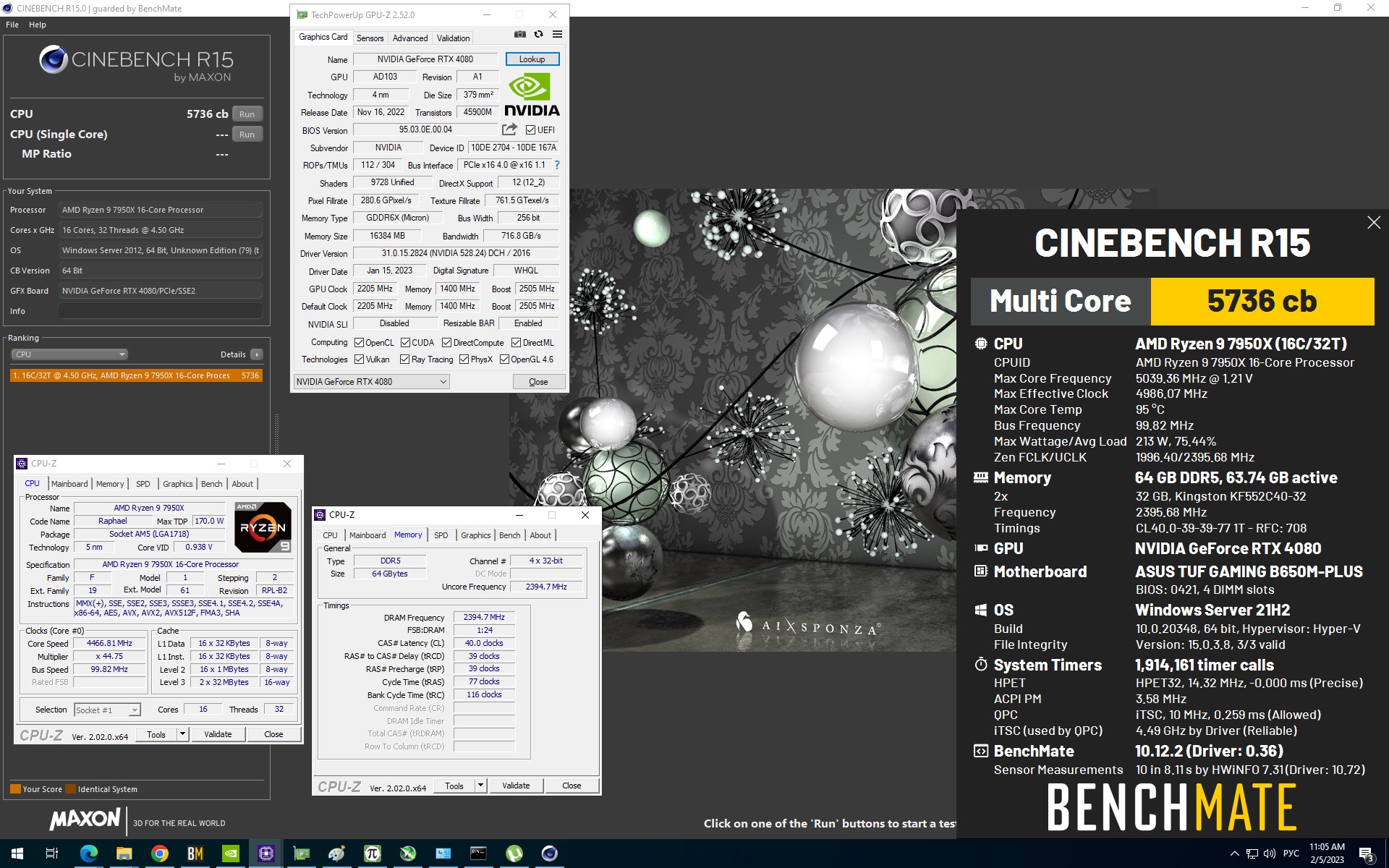This screenshot has width=1389, height=868.
Task: Take a GPU-Z screenshot with camera icon
Action: pos(519,34)
